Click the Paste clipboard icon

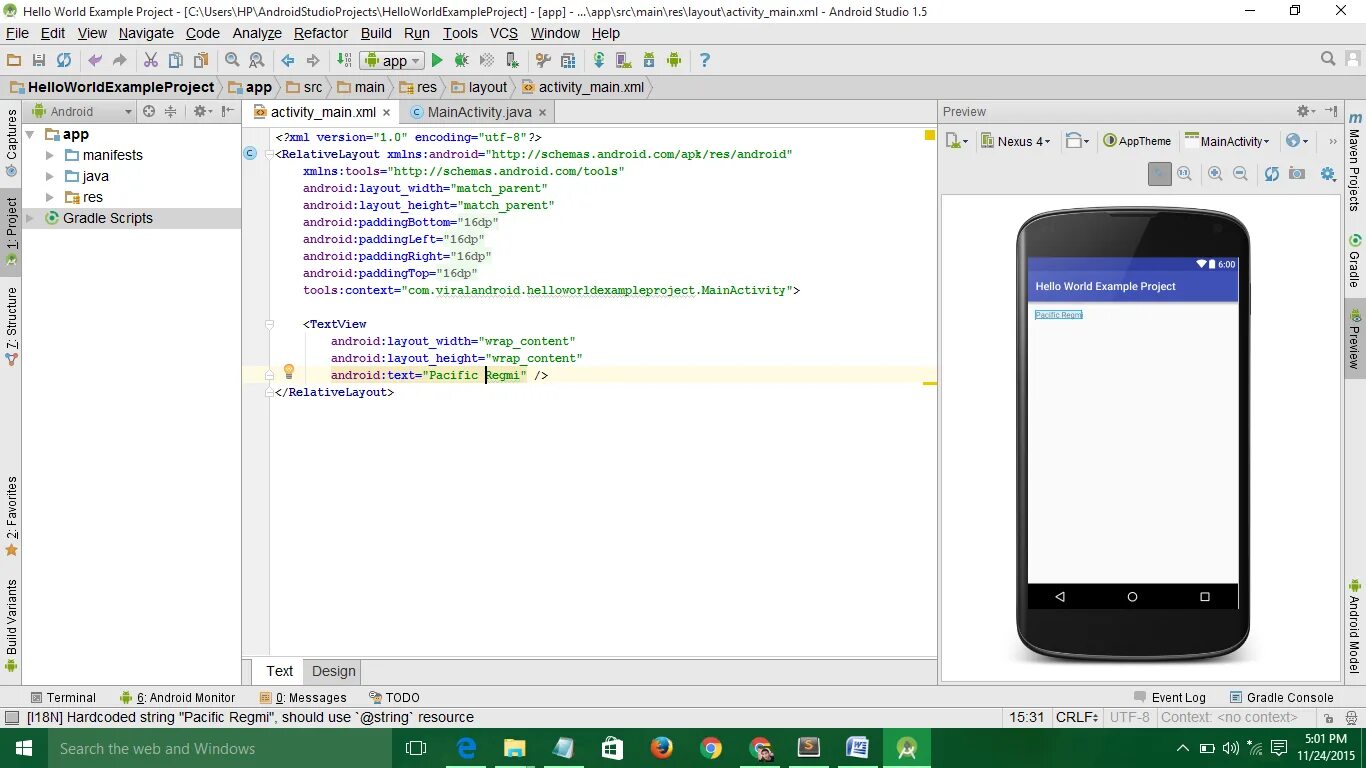point(201,60)
